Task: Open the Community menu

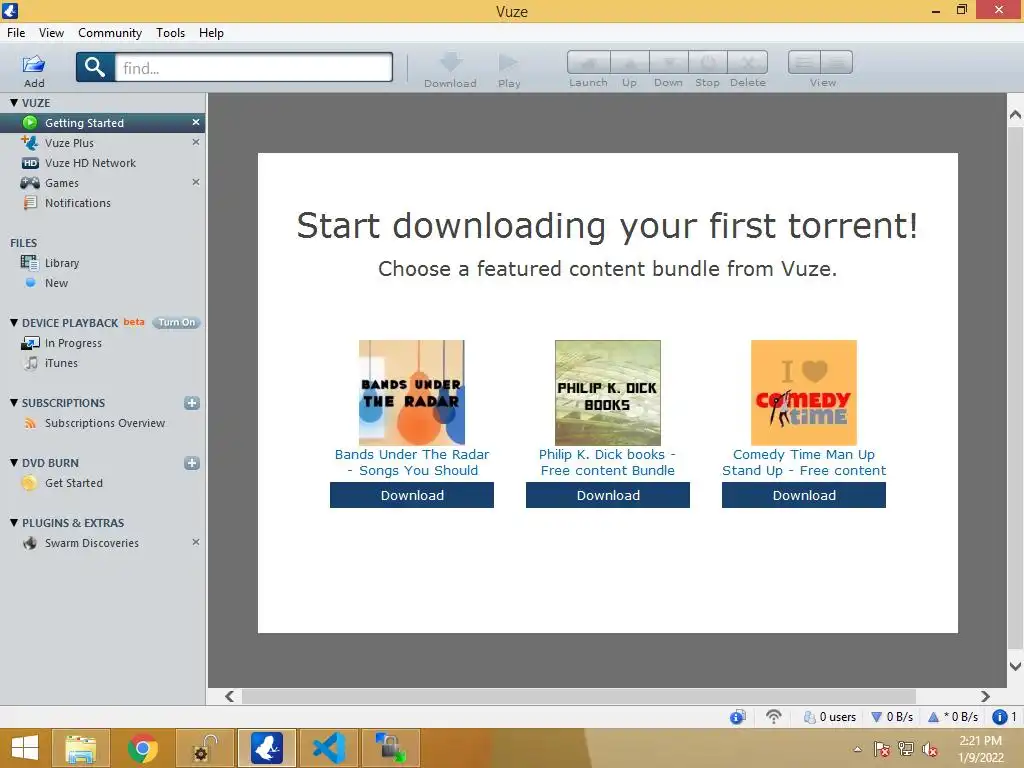Action: [110, 33]
